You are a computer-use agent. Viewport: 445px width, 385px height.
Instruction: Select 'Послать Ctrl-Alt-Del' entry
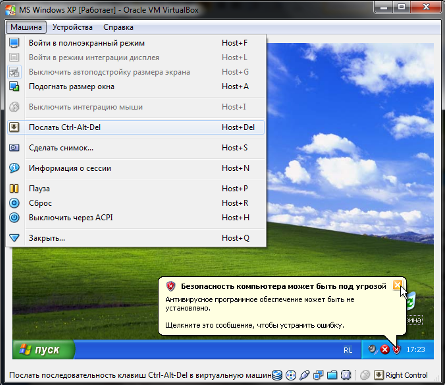coord(136,127)
